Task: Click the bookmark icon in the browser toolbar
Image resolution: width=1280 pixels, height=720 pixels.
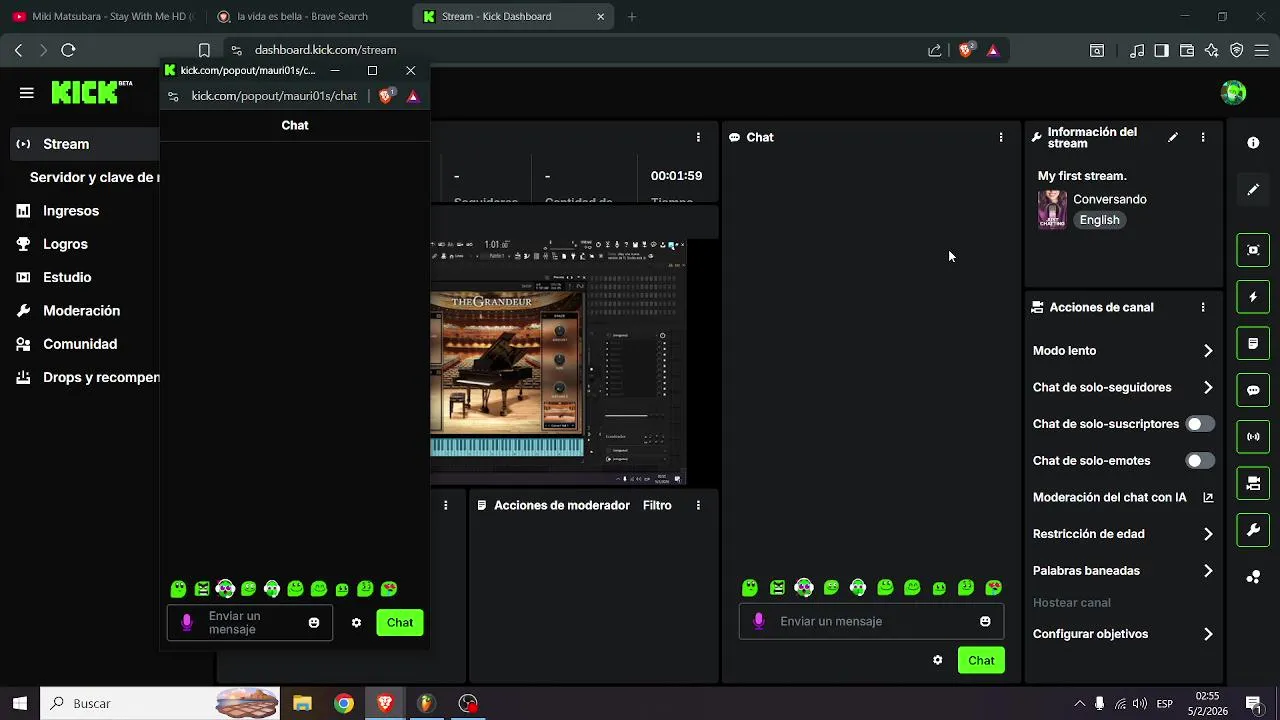Action: point(204,50)
